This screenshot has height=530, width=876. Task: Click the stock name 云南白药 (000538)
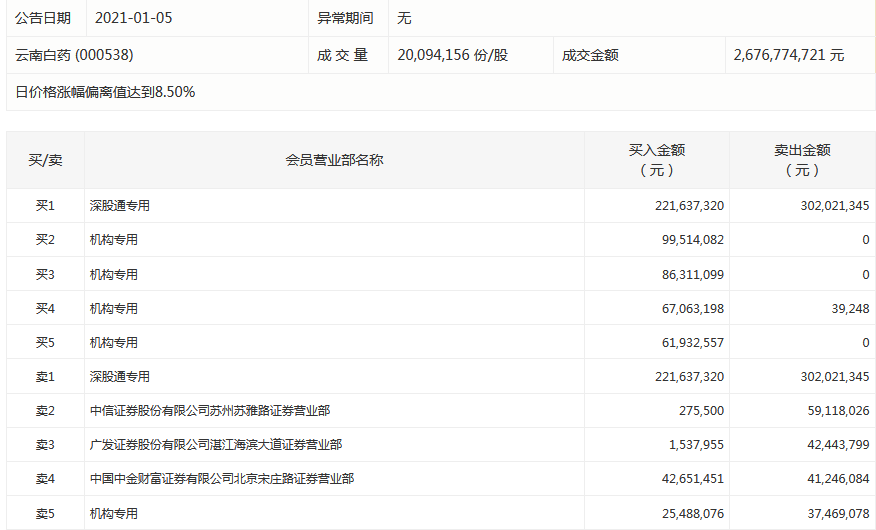click(x=74, y=55)
